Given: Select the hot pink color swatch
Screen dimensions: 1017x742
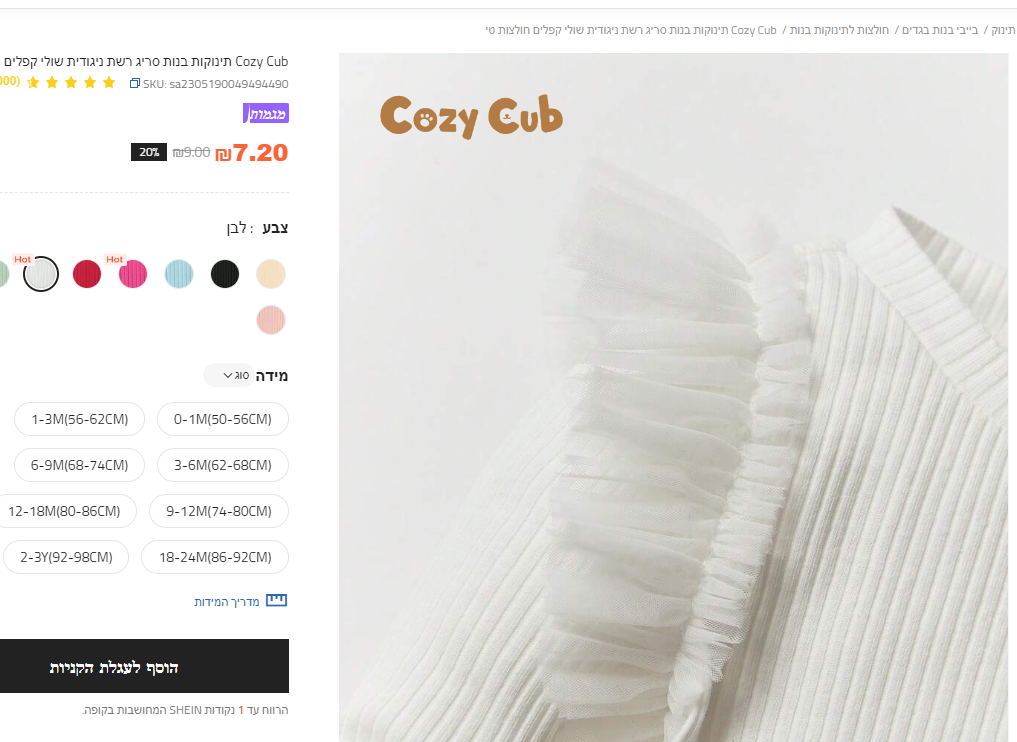Looking at the screenshot, I should [x=133, y=274].
